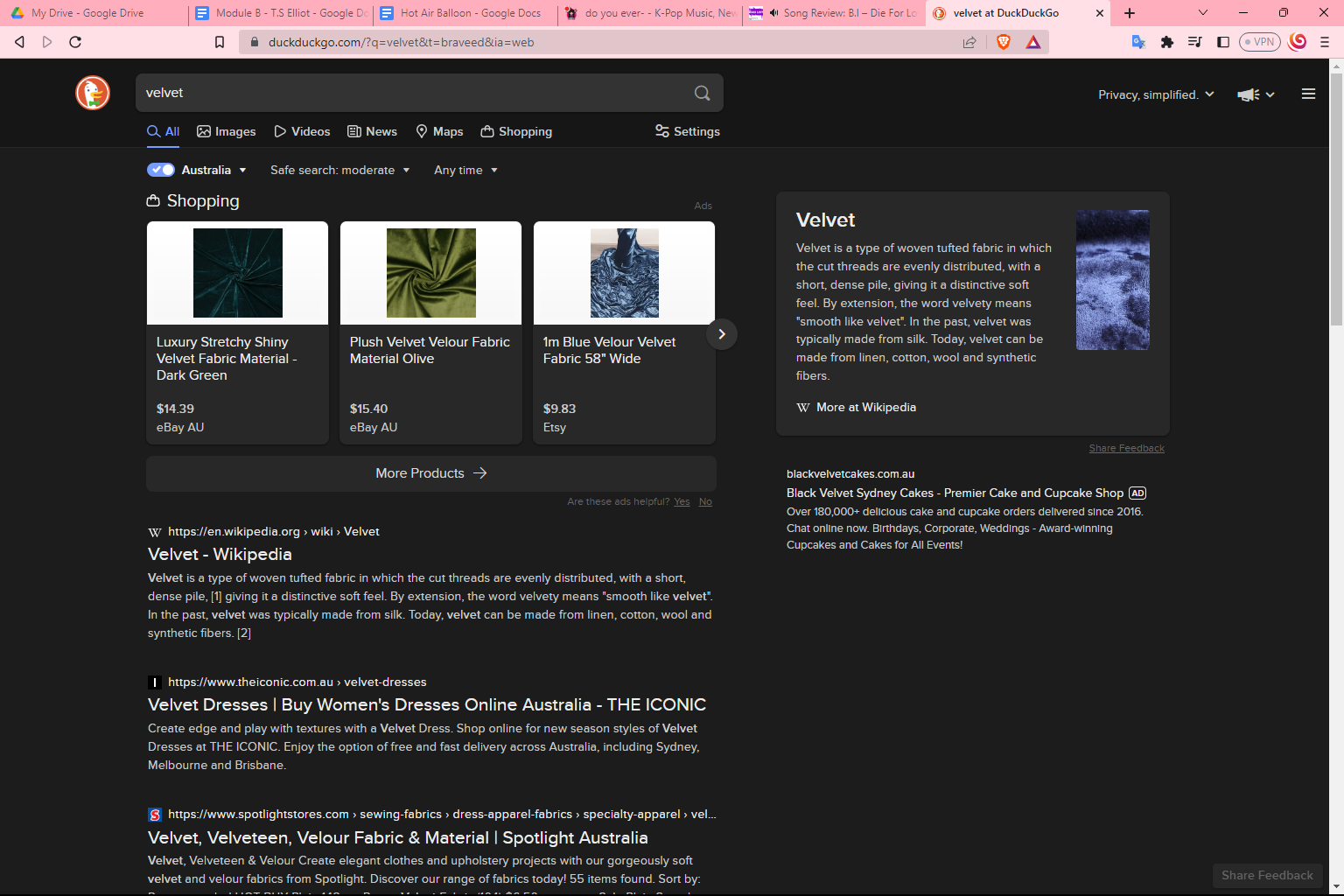This screenshot has height=896, width=1344.
Task: Click Share Feedback under info panel
Action: [1126, 448]
